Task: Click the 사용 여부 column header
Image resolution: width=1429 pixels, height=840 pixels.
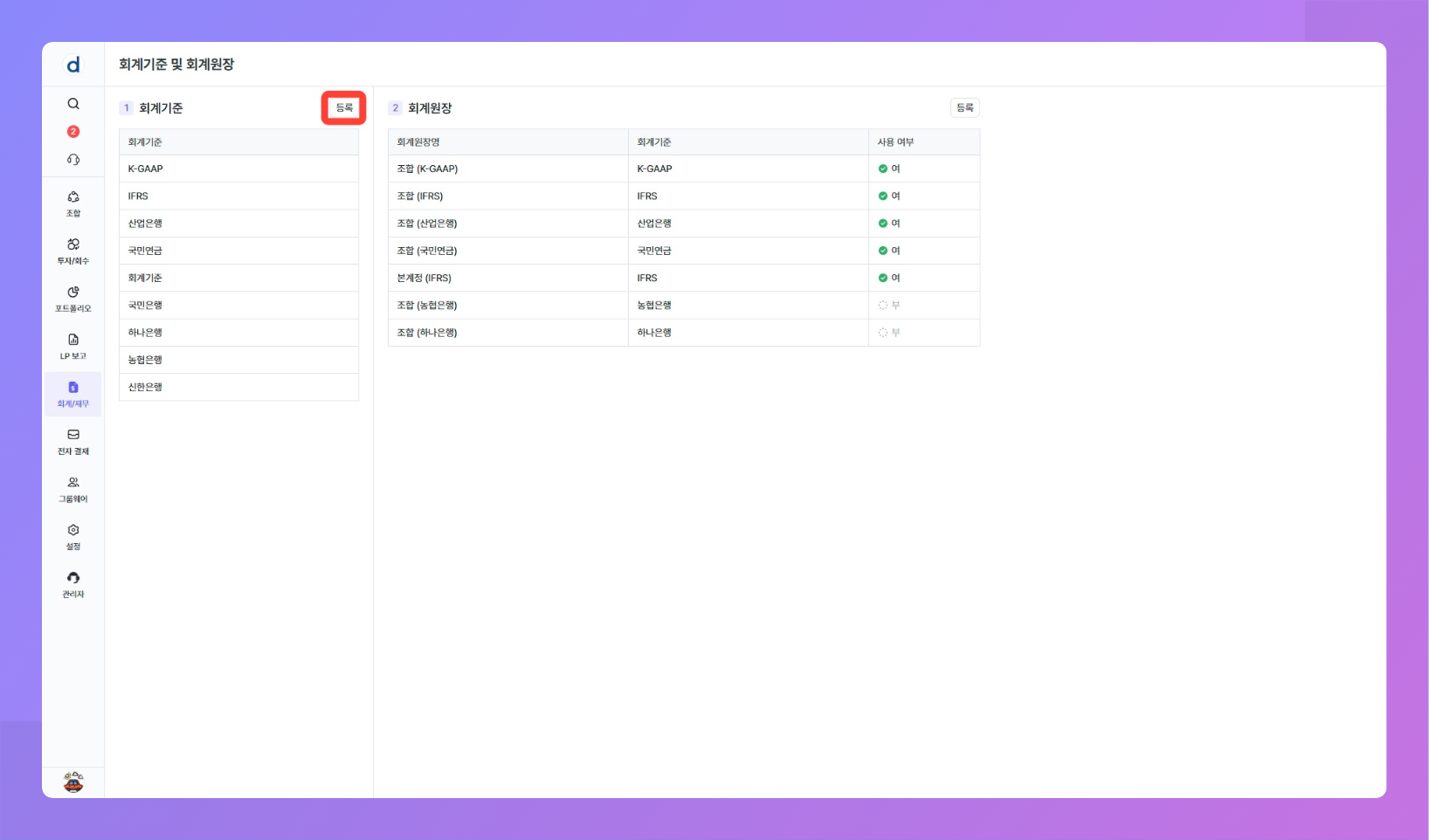Action: tap(924, 142)
